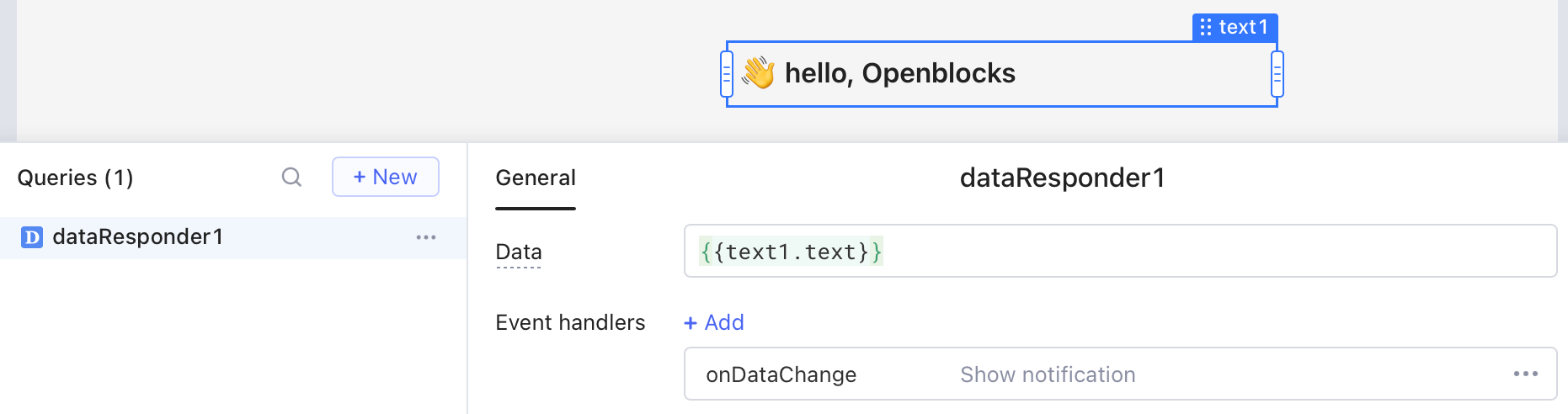The image size is (1568, 414).
Task: Click the waving hand emoji
Action: tap(758, 73)
